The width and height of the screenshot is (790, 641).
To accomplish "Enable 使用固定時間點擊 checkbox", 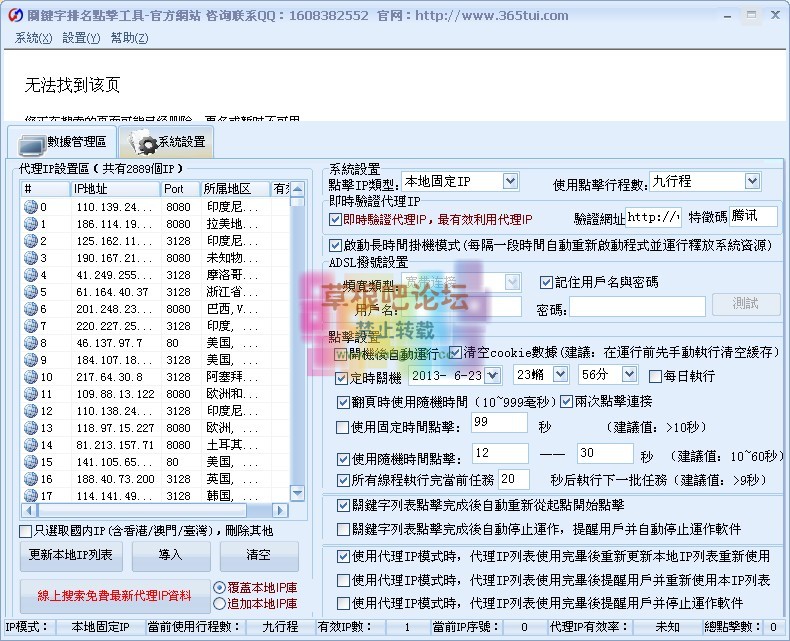I will click(x=343, y=427).
